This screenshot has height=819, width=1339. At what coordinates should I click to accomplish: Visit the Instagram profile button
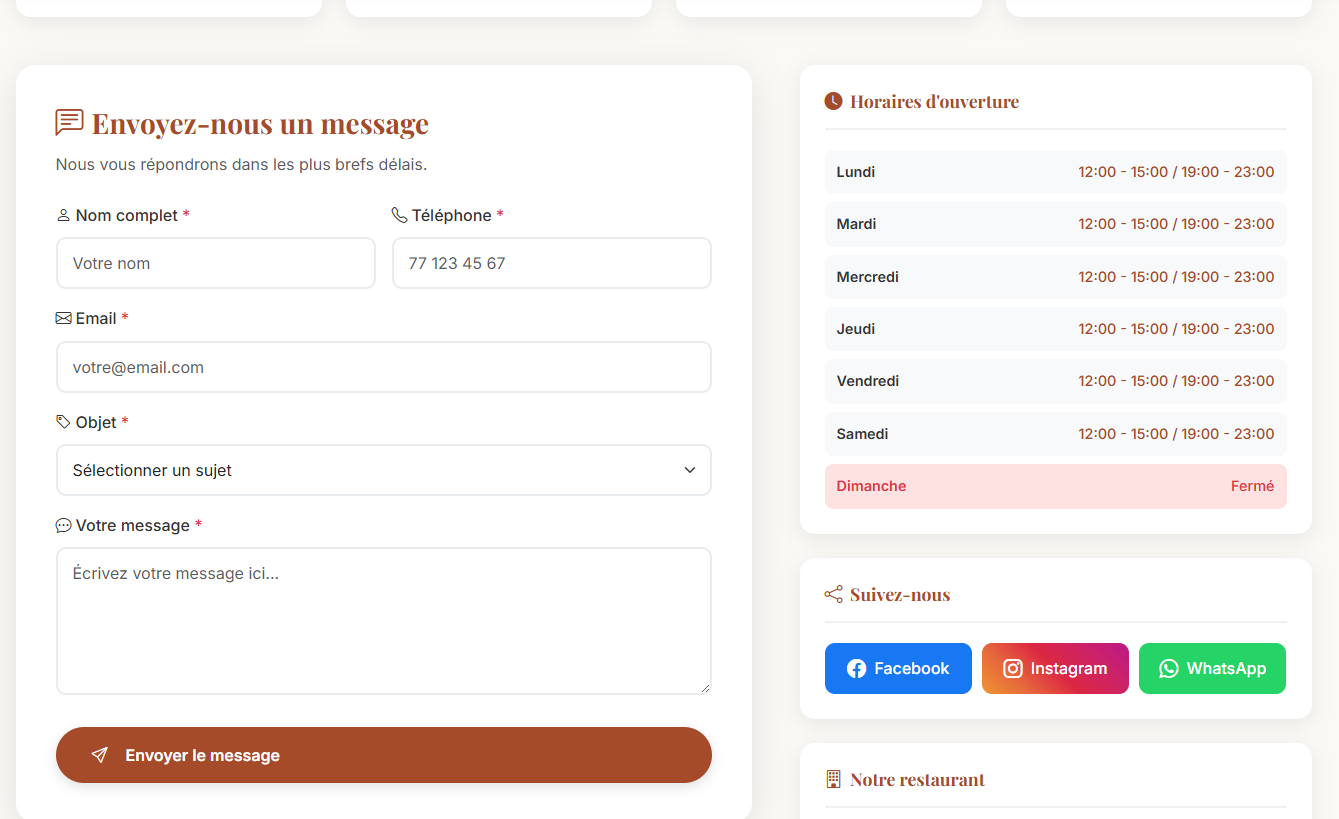tap(1055, 668)
